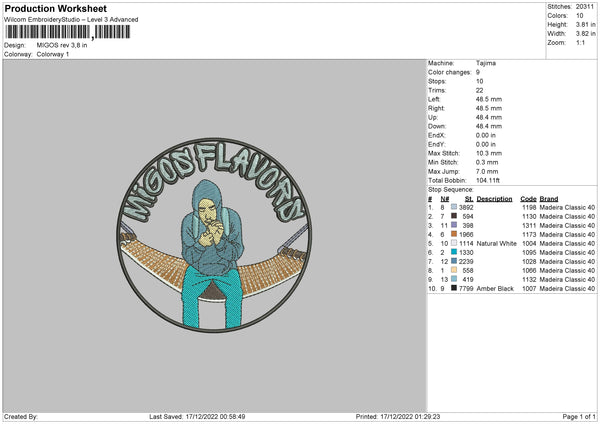
Task: Click the Code column header
Action: click(x=528, y=199)
